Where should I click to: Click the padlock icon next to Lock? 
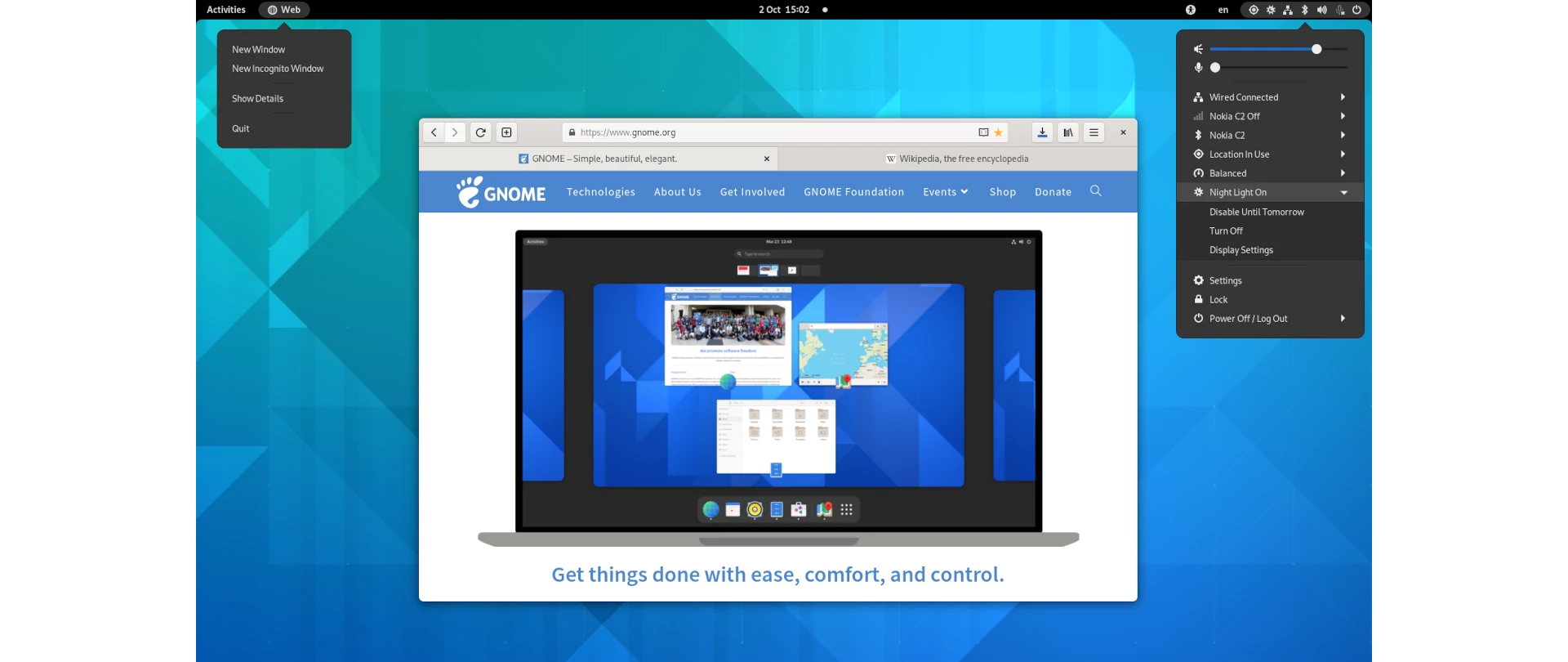(x=1198, y=299)
